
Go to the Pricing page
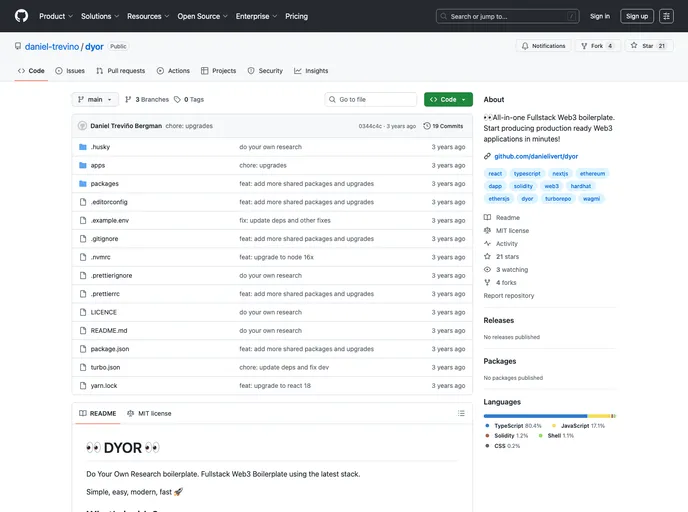297,16
